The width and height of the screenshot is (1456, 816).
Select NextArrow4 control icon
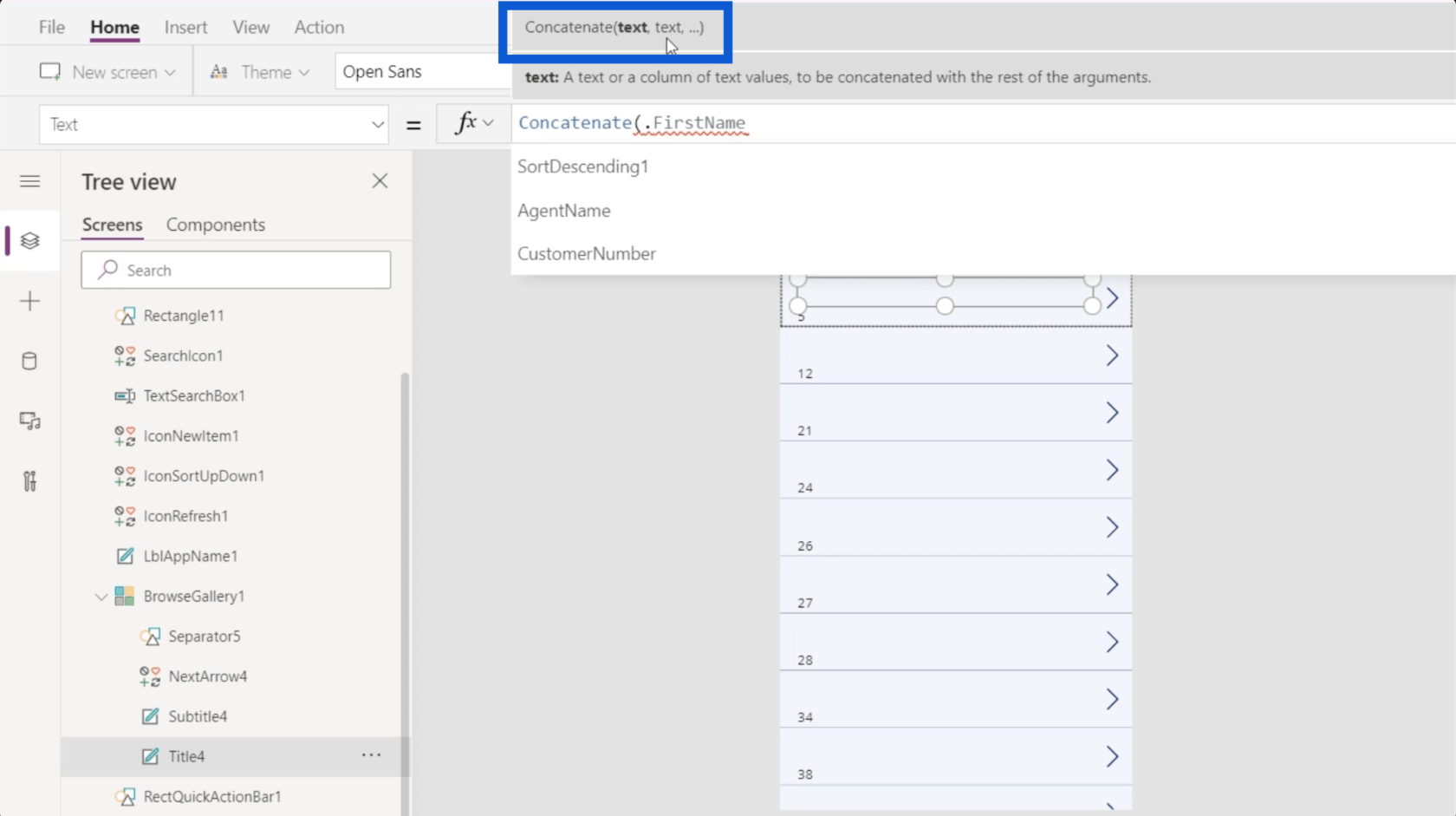coord(150,676)
